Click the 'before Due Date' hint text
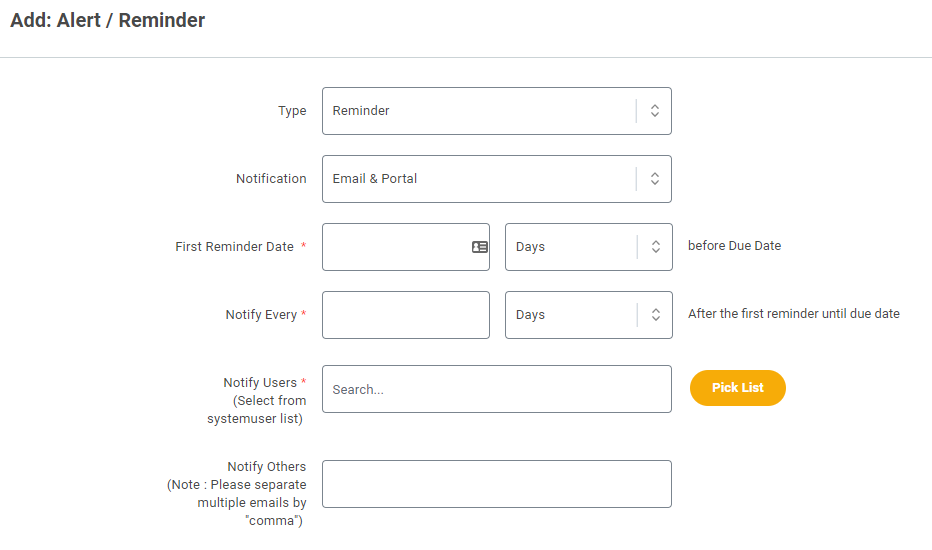The image size is (932, 550). click(735, 246)
